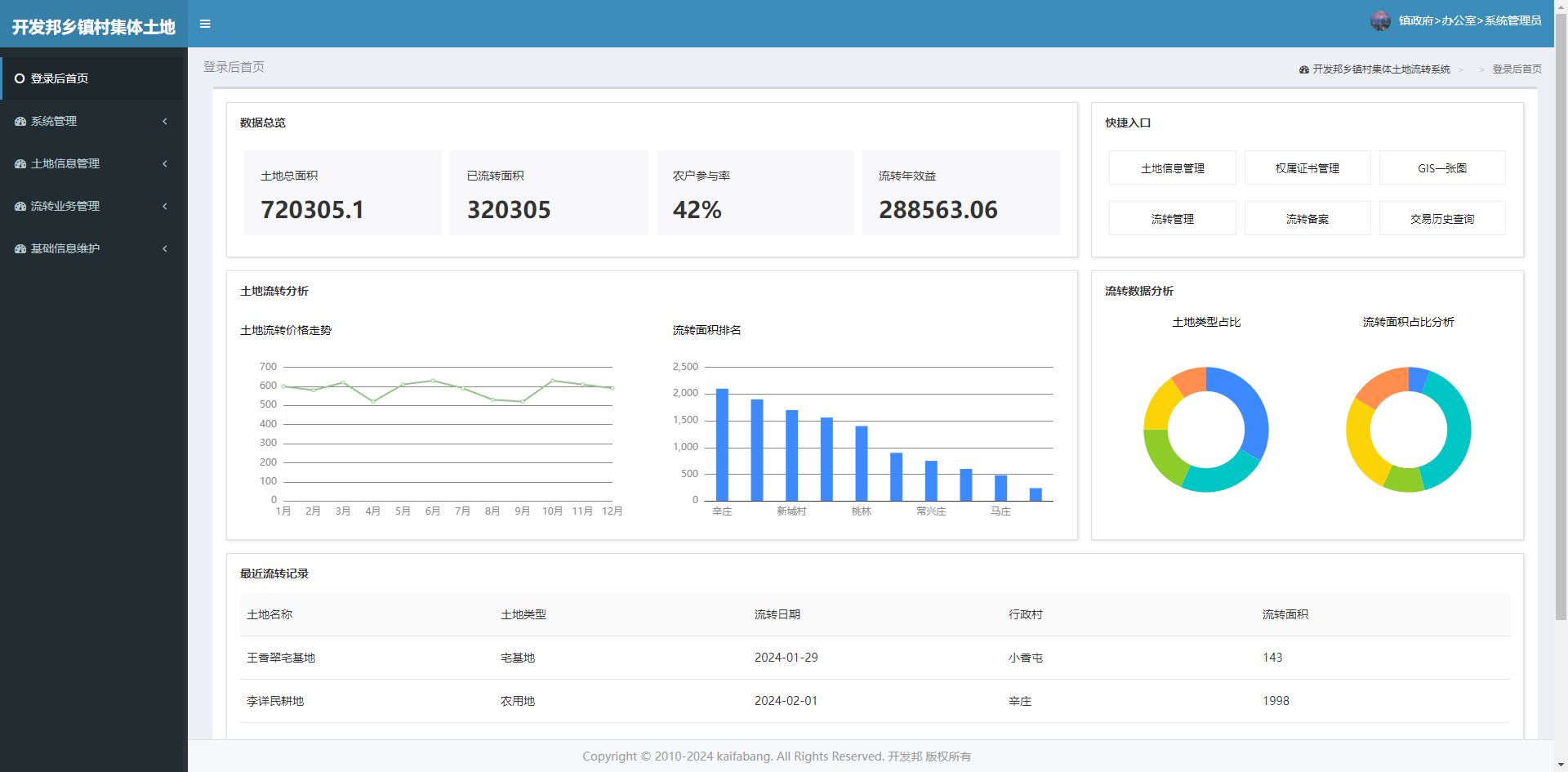
Task: Click the dashboard icon beside 系统管理
Action: (x=20, y=121)
